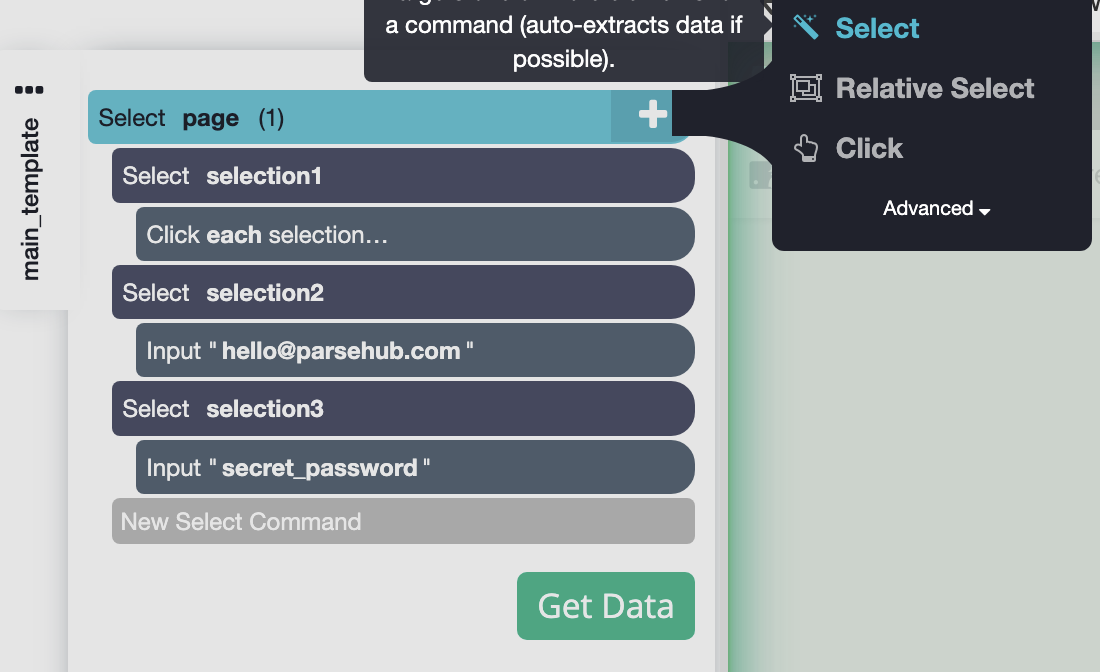1100x672 pixels.
Task: Open the 'Click each selection…' command
Action: 414,235
